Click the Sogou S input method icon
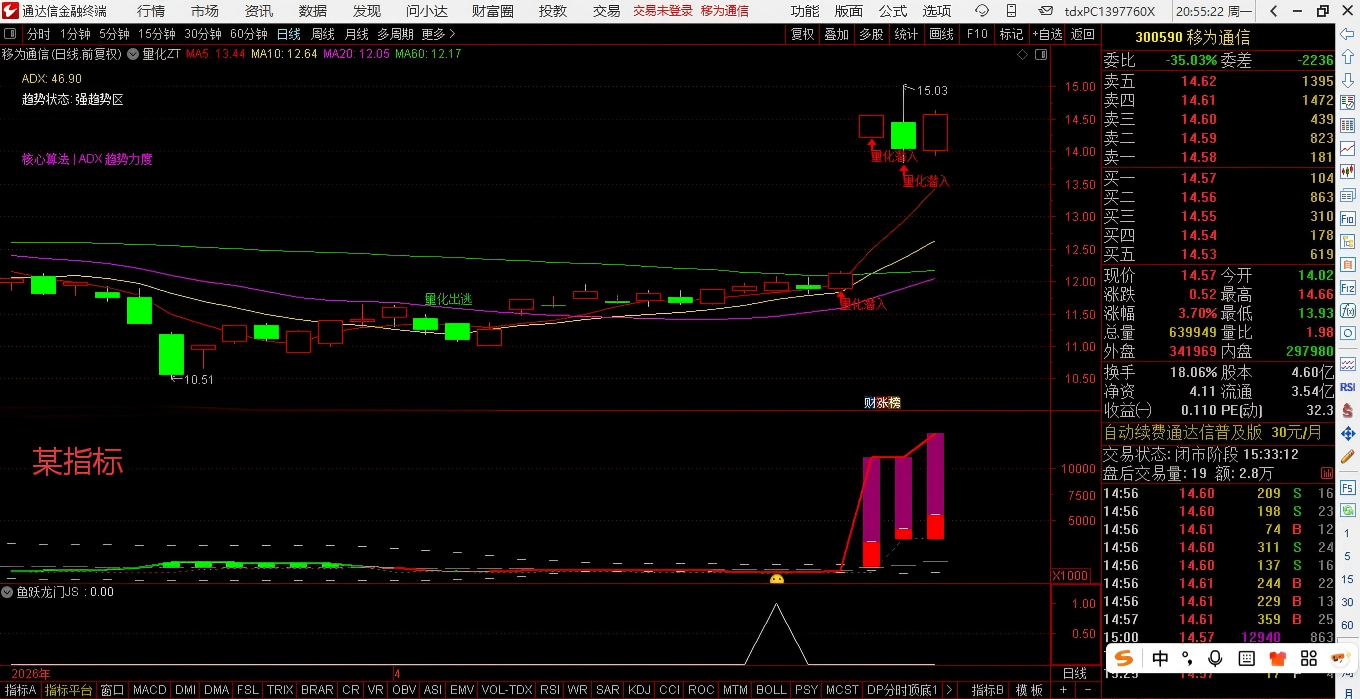 click(1125, 658)
